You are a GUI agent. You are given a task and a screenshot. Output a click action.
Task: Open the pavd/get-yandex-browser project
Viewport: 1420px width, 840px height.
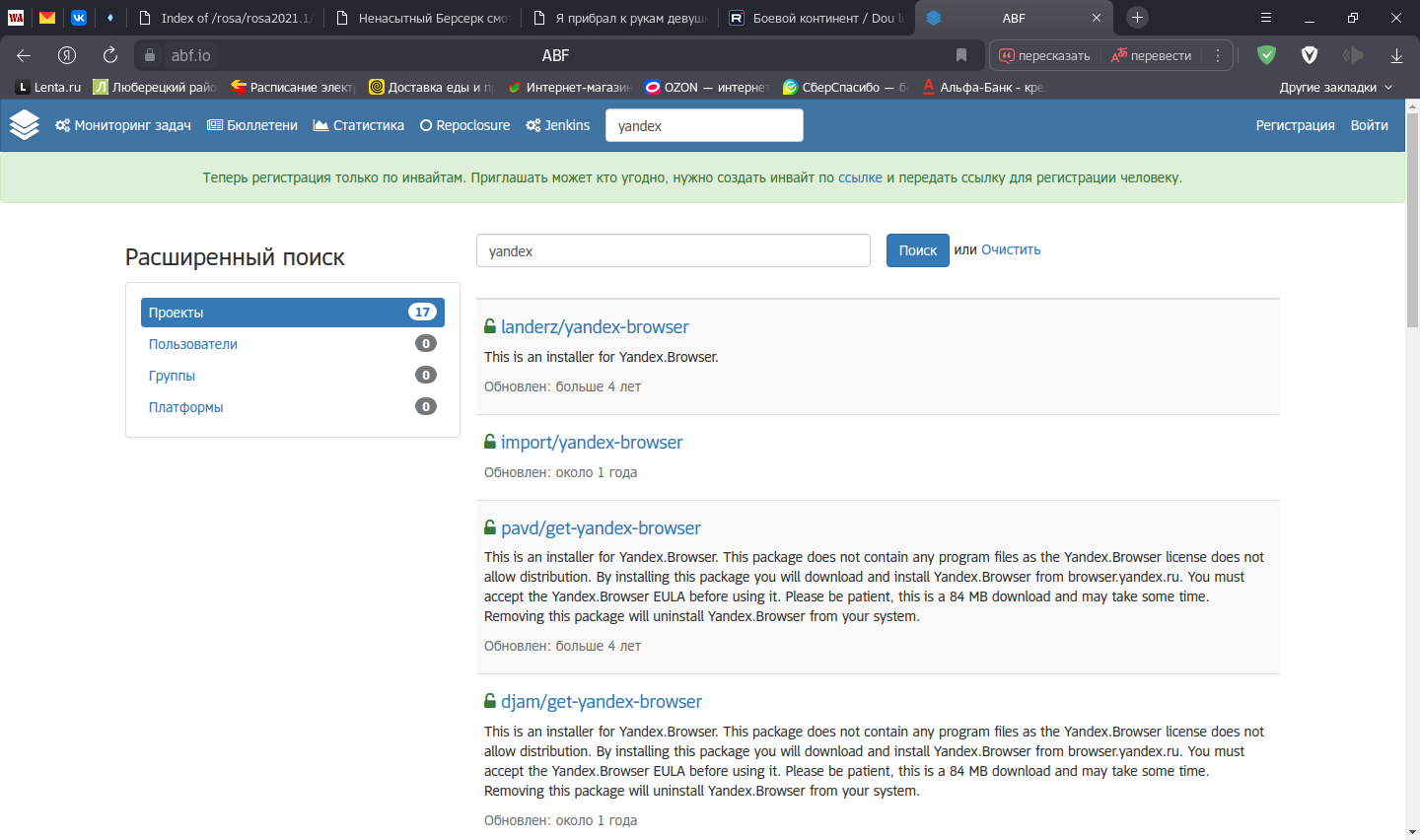tap(601, 527)
